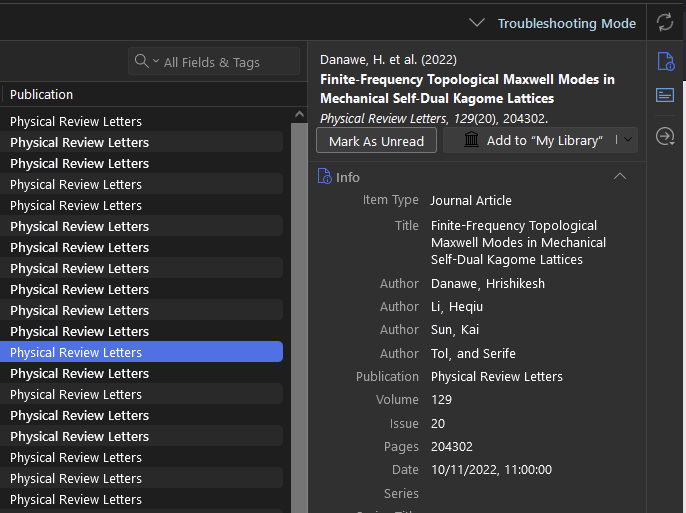
Task: Click the Publication field value in Info
Action: pos(497,376)
